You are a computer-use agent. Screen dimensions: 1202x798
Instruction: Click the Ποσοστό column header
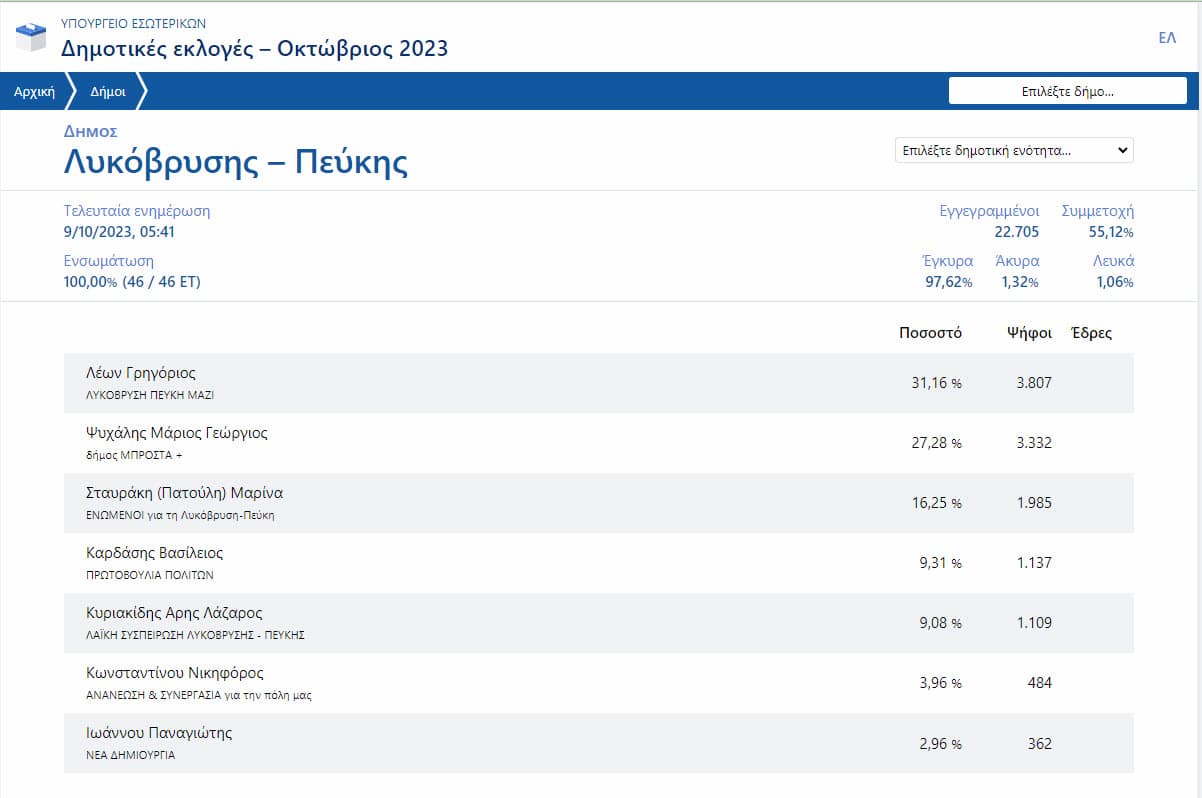click(930, 333)
